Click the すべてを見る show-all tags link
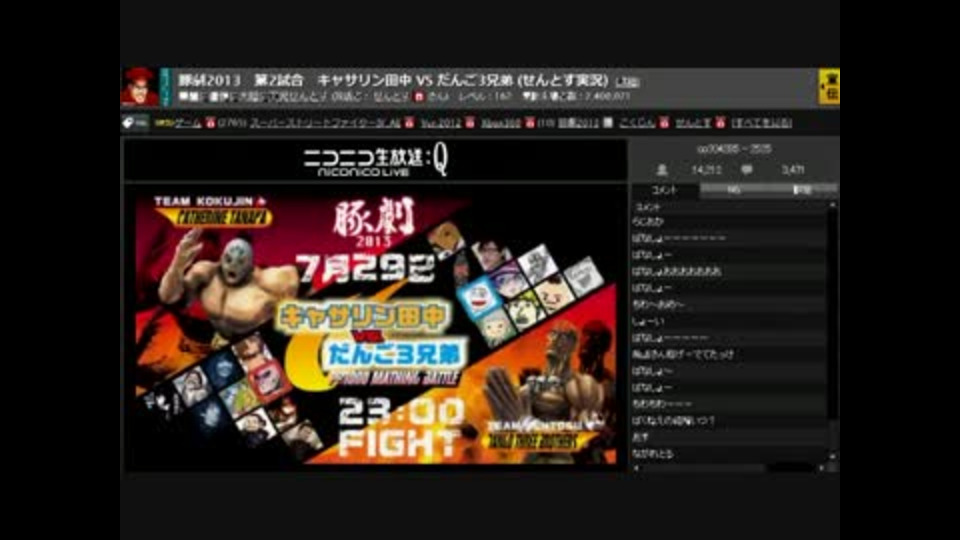 click(x=762, y=123)
